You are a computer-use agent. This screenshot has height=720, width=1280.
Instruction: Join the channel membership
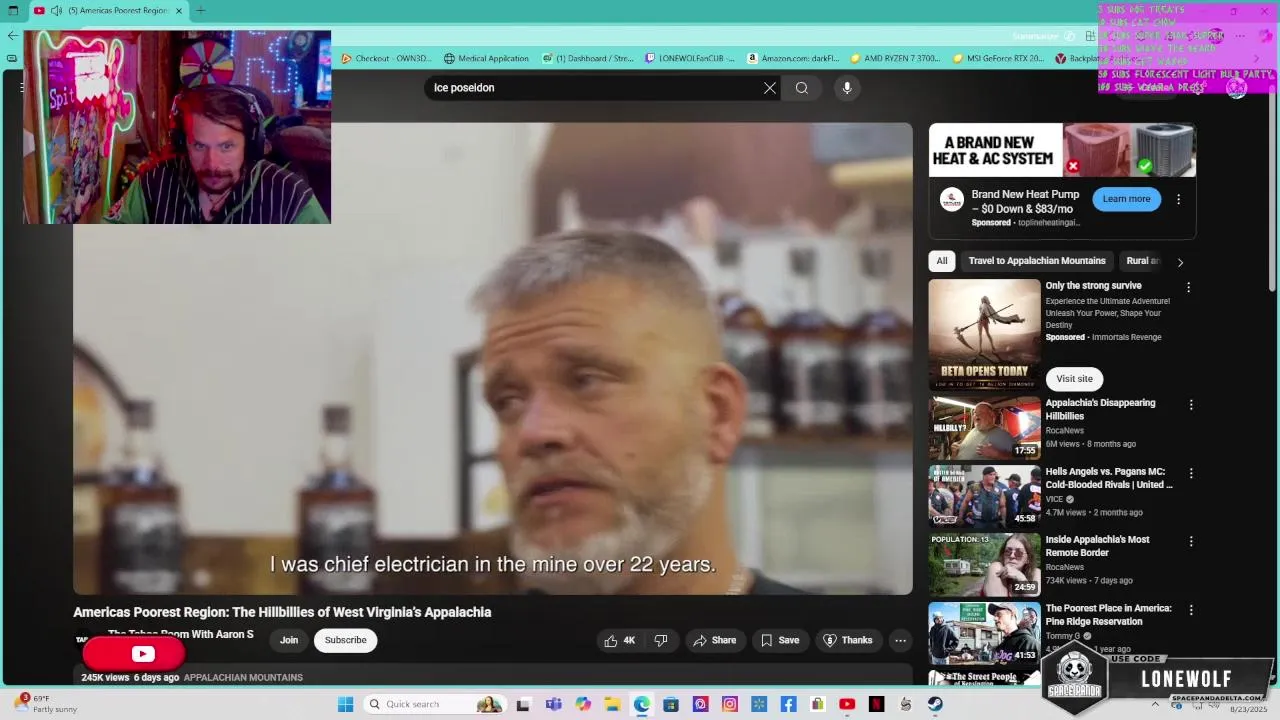[289, 640]
